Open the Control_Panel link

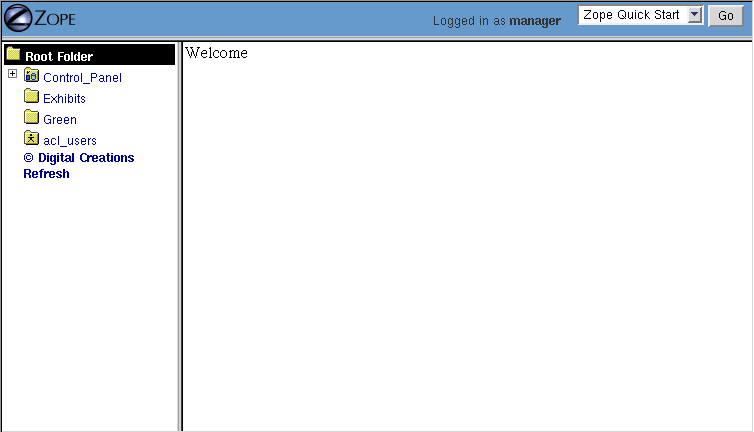pos(82,78)
